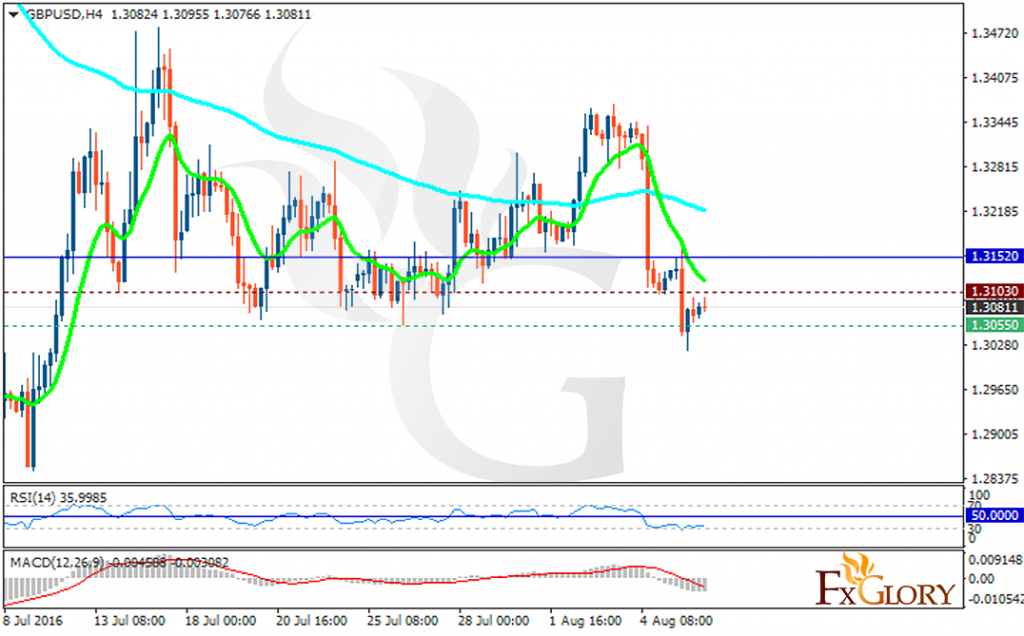This screenshot has height=636, width=1024.
Task: Click the 20 Jul 16:00 time label
Action: [x=312, y=620]
